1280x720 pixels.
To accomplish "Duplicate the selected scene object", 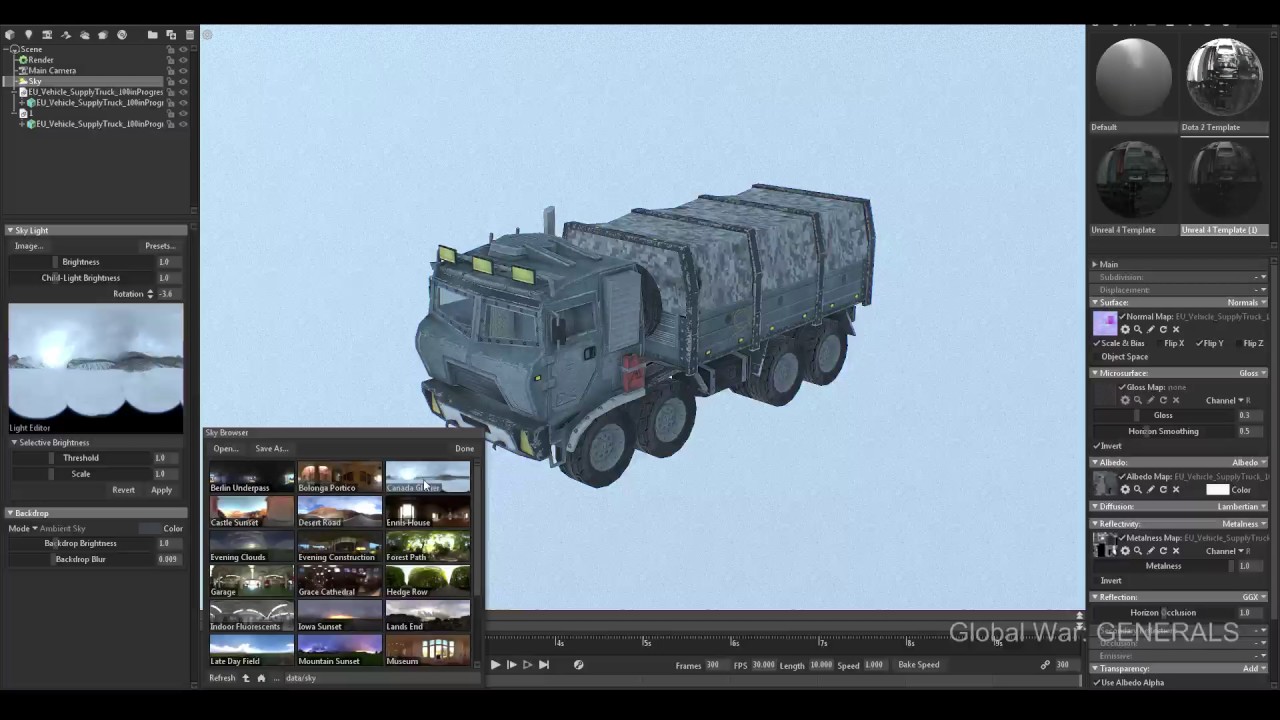I will [x=171, y=35].
